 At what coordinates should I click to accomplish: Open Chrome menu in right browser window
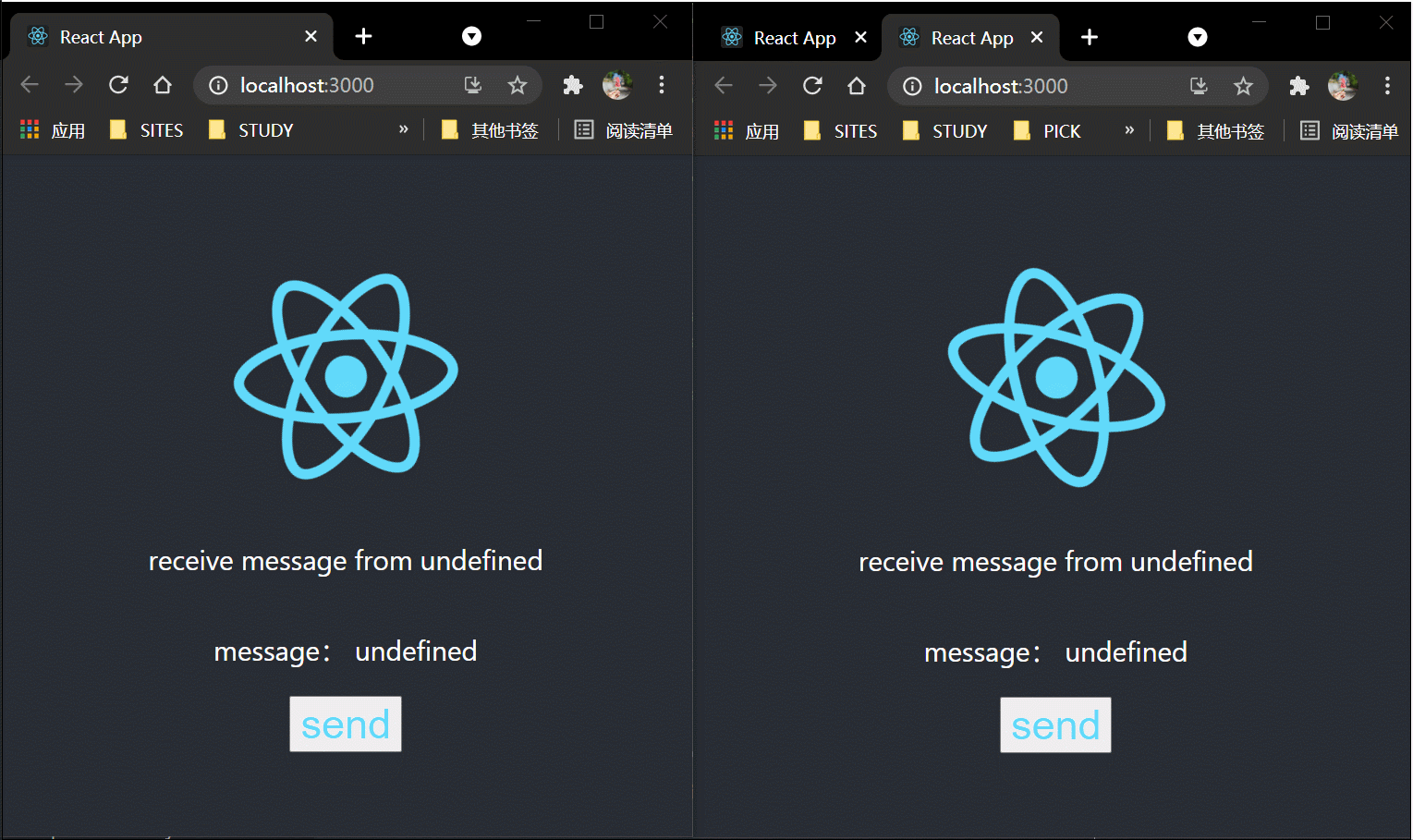pos(1387,86)
